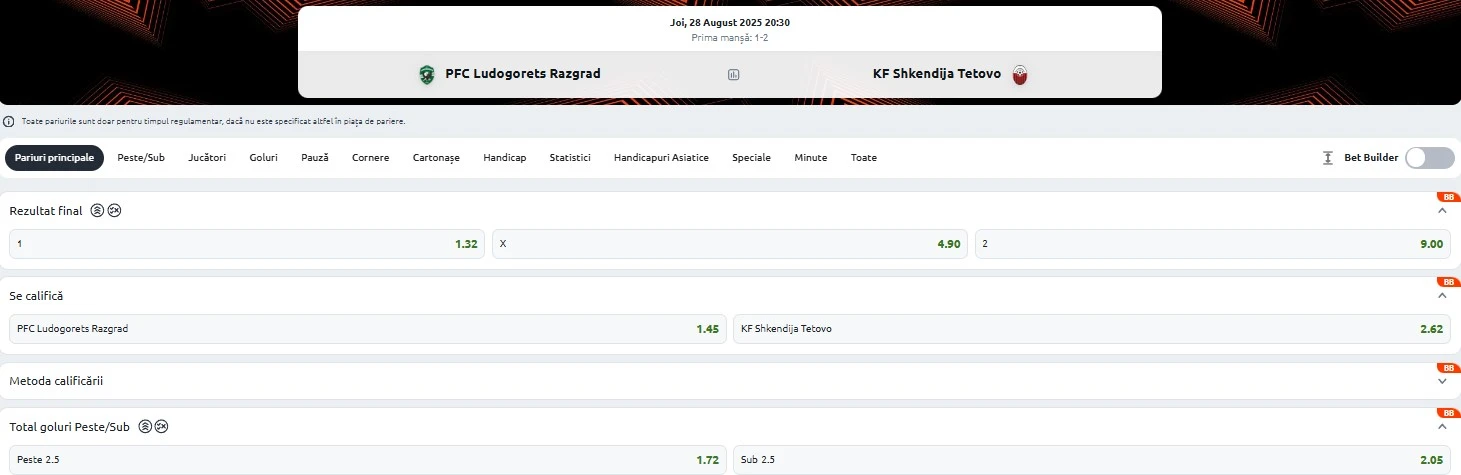Select Sub 2.5 at odds 2.05
The width and height of the screenshot is (1461, 475).
coord(1092,460)
